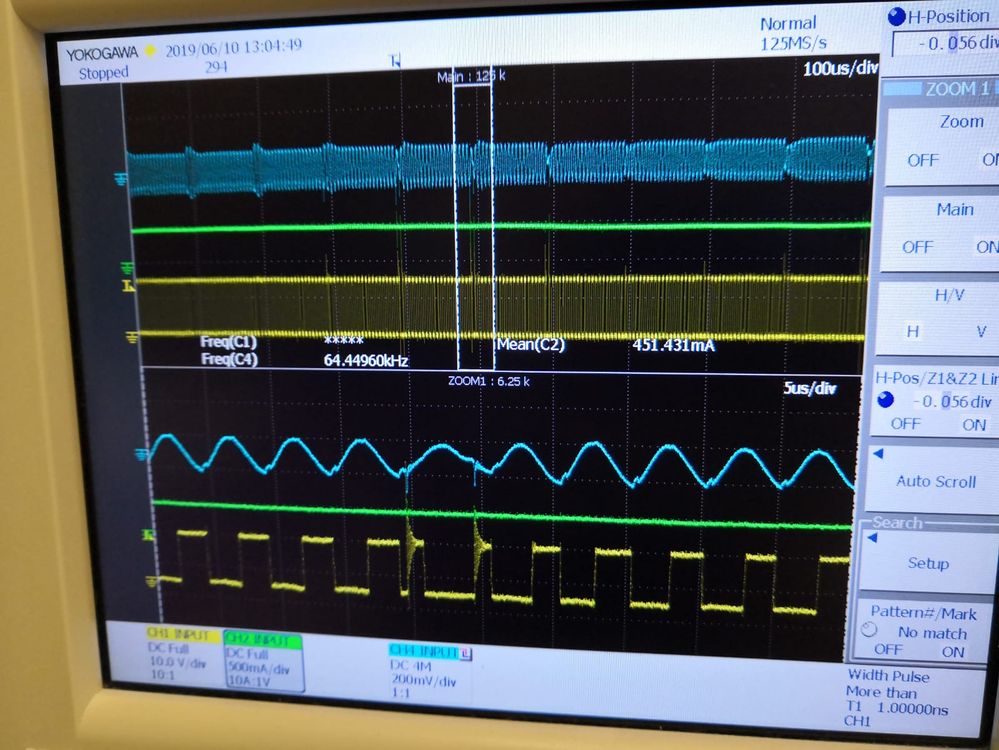Set Main window display to OFF
This screenshot has height=750, width=999.
(917, 247)
